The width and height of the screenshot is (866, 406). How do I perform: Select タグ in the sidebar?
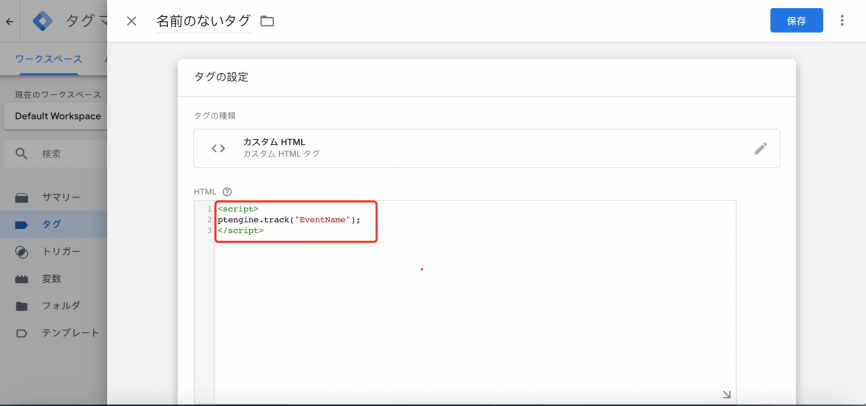pos(54,224)
